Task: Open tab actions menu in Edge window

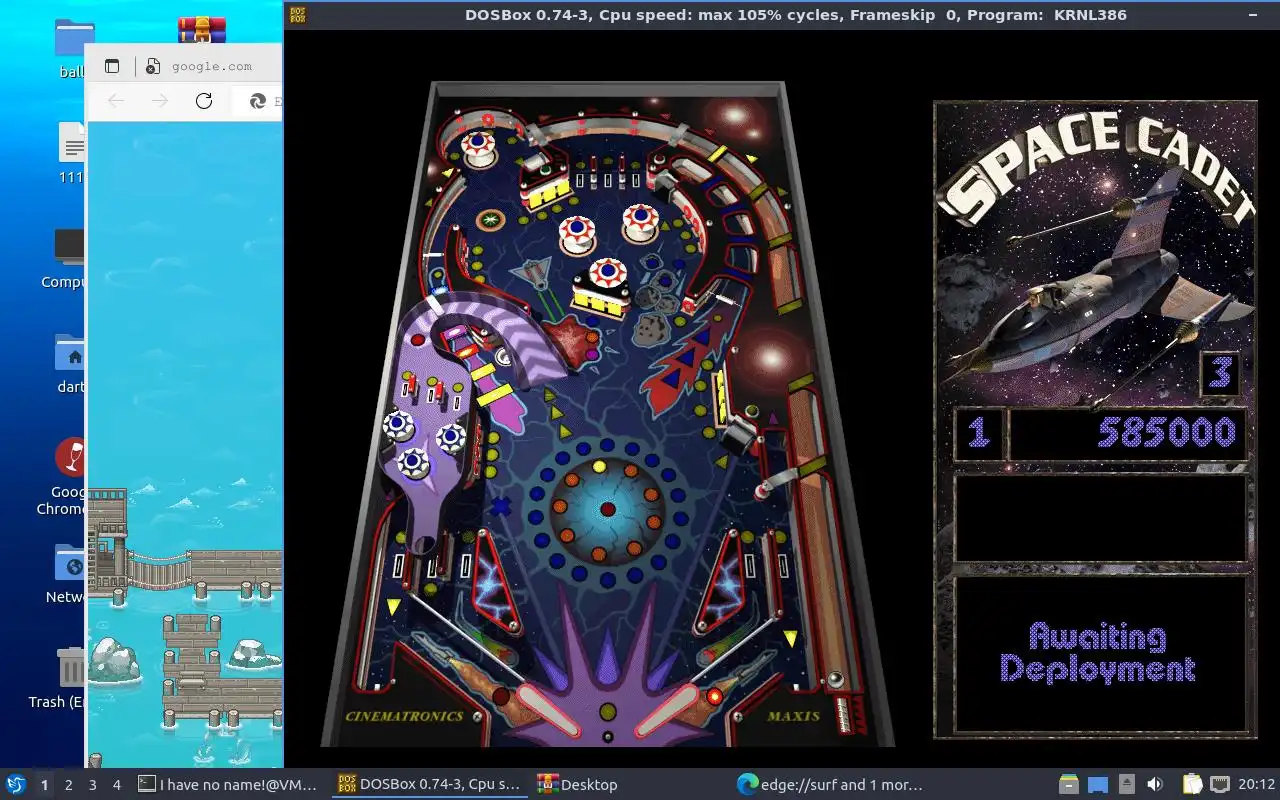Action: tap(112, 66)
